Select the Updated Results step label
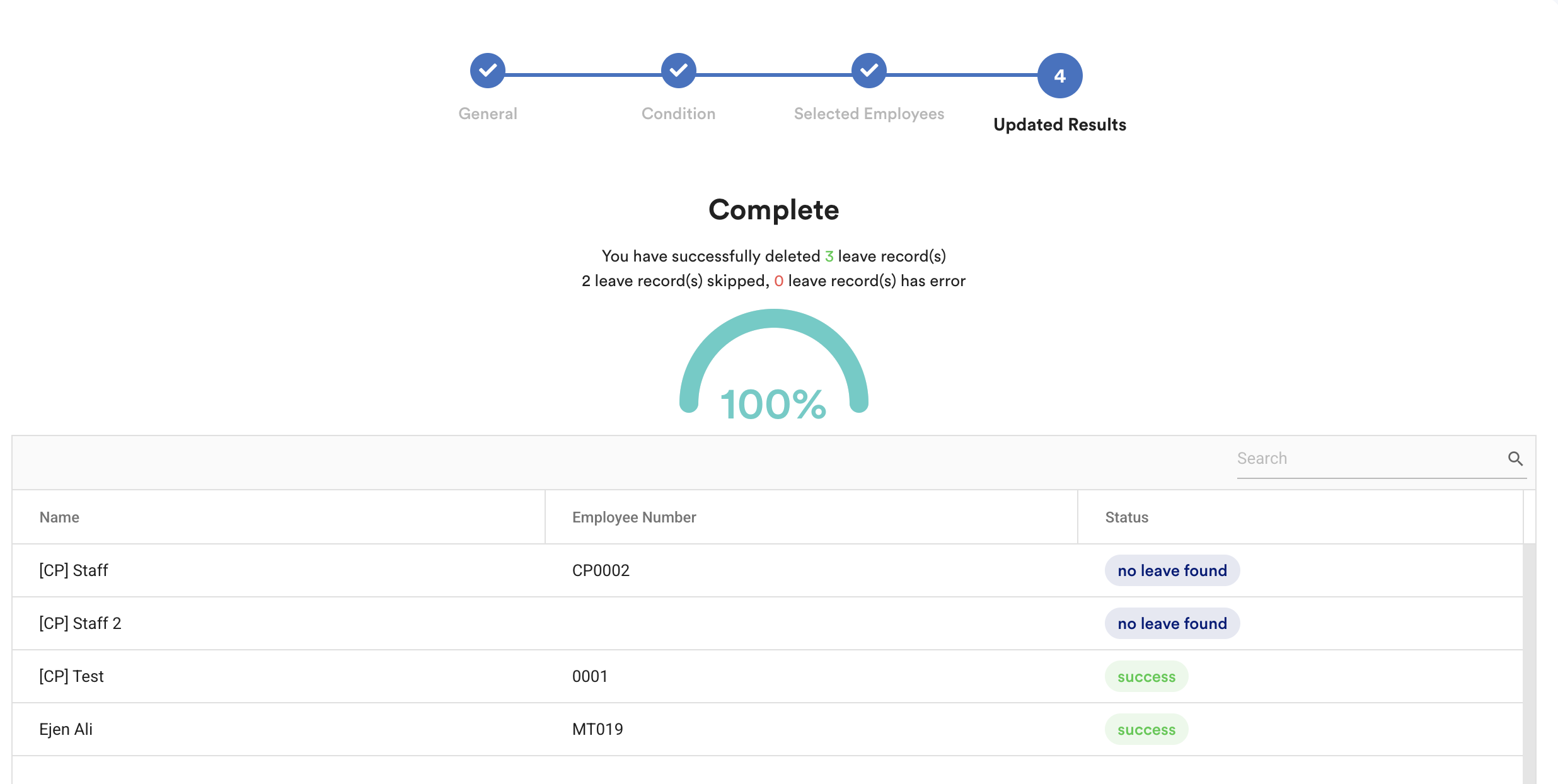Viewport: 1558px width, 784px height. pyautogui.click(x=1059, y=125)
